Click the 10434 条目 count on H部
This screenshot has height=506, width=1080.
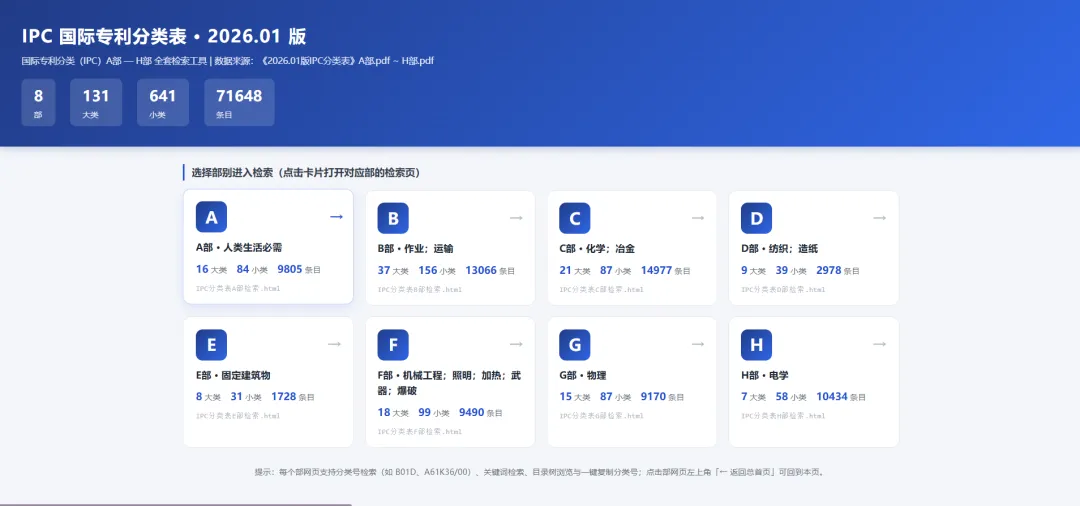click(841, 397)
